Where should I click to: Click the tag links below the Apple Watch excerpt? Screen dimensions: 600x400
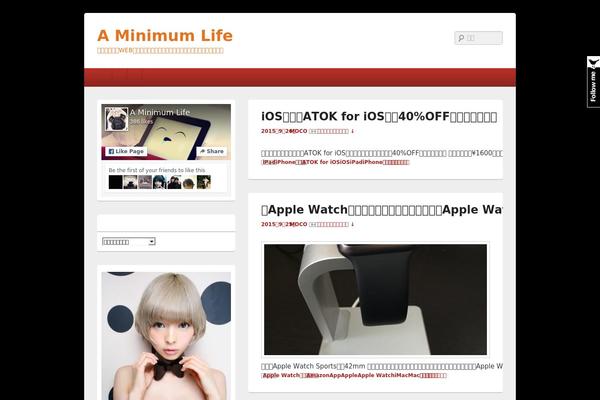pyautogui.click(x=354, y=375)
